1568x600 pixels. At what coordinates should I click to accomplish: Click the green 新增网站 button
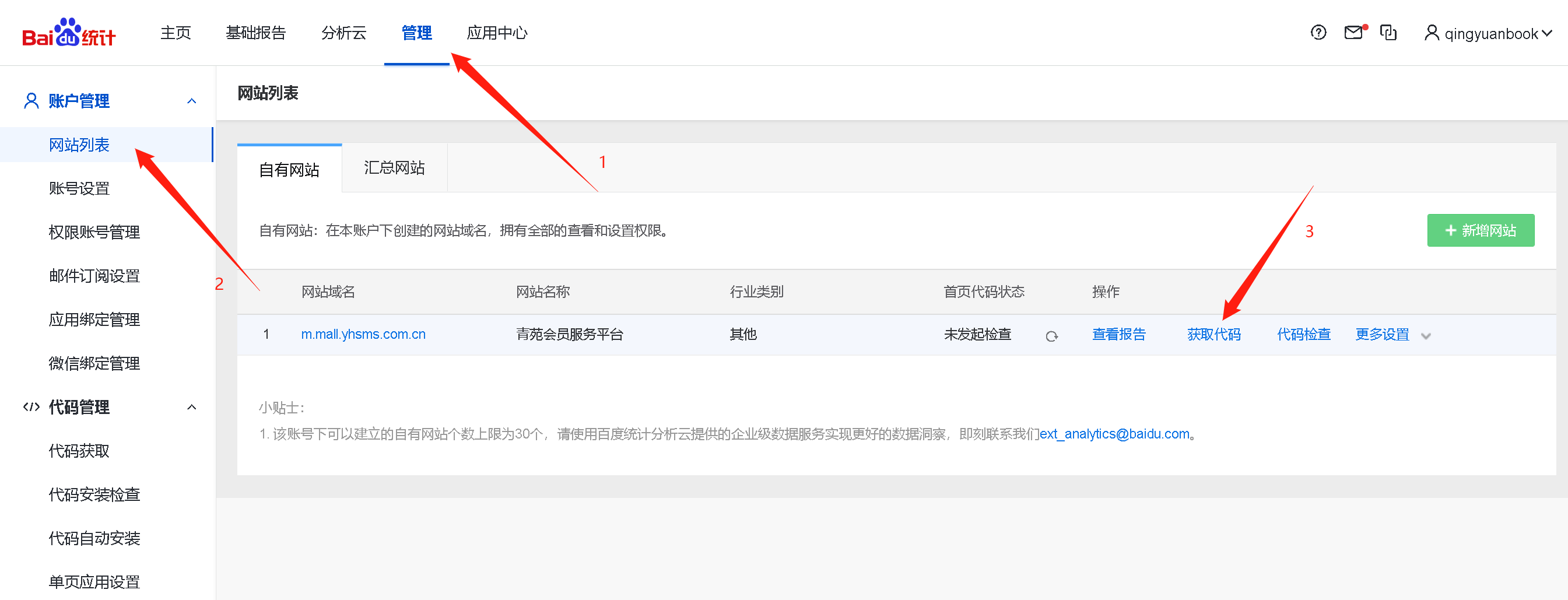[1480, 231]
